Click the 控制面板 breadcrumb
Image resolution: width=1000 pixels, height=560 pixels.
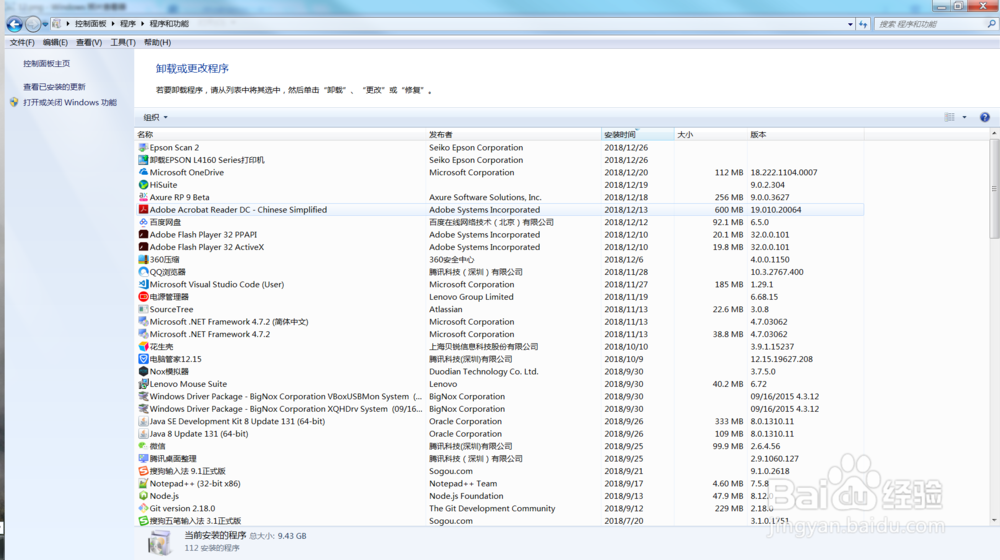pyautogui.click(x=91, y=24)
